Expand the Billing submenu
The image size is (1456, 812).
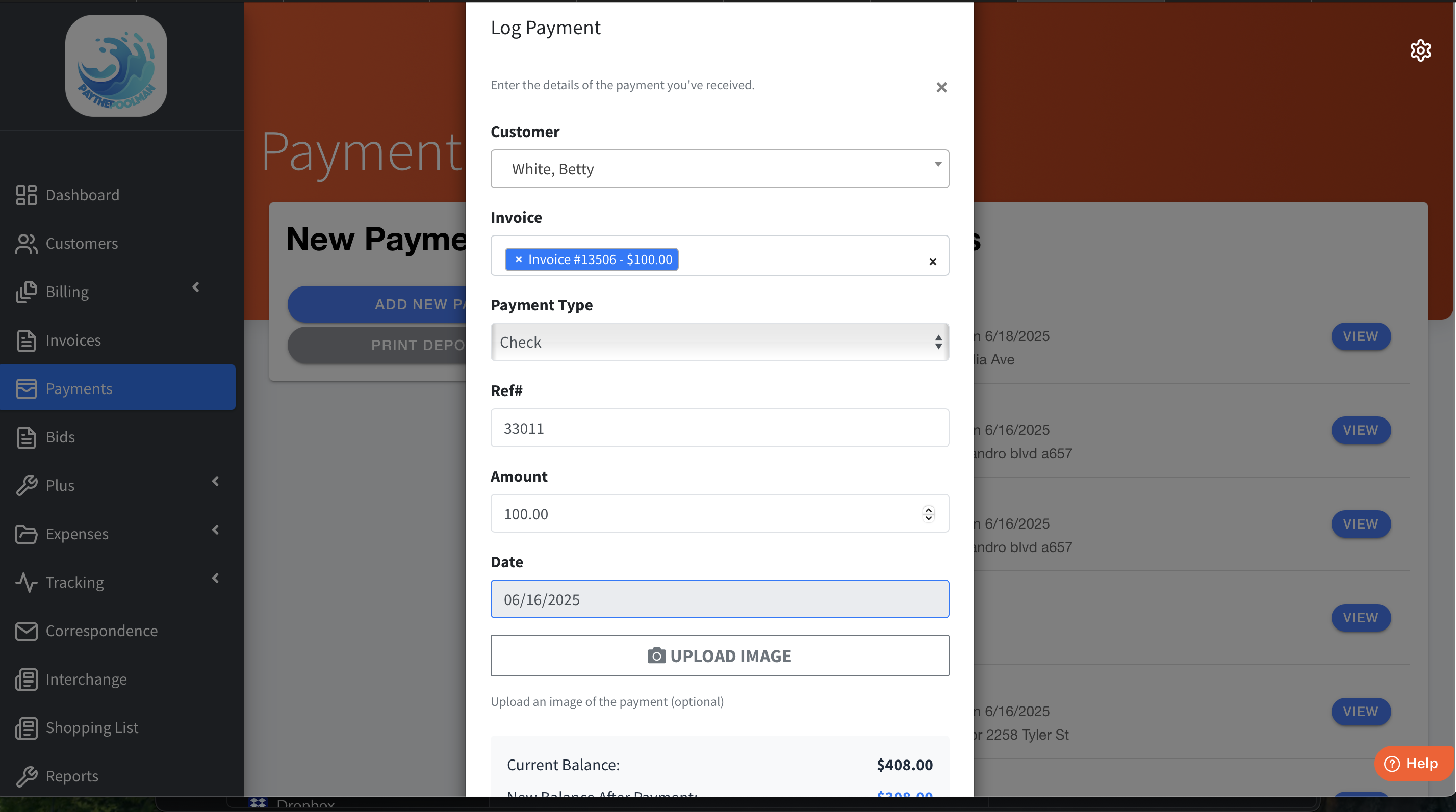point(195,287)
